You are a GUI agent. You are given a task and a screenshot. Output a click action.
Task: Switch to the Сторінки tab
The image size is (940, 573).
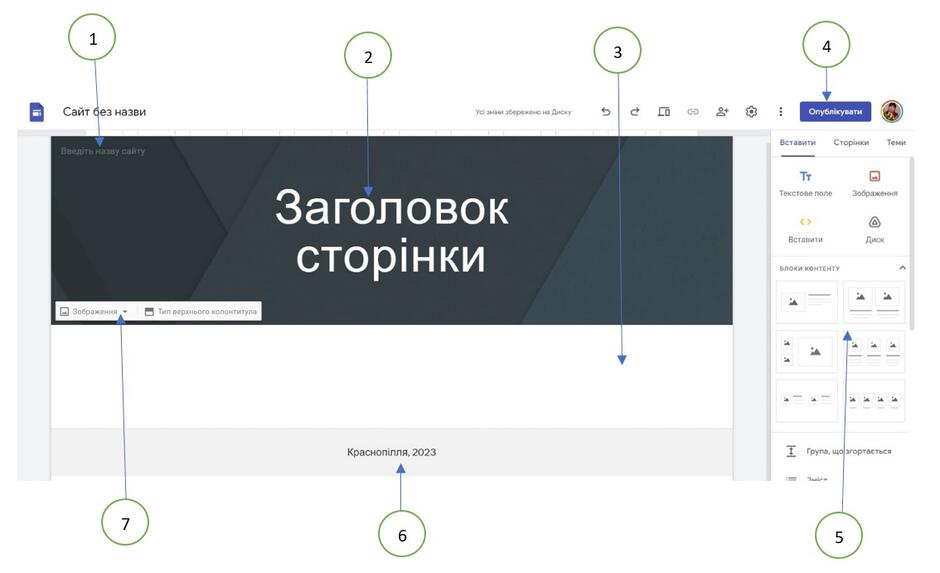tap(851, 143)
